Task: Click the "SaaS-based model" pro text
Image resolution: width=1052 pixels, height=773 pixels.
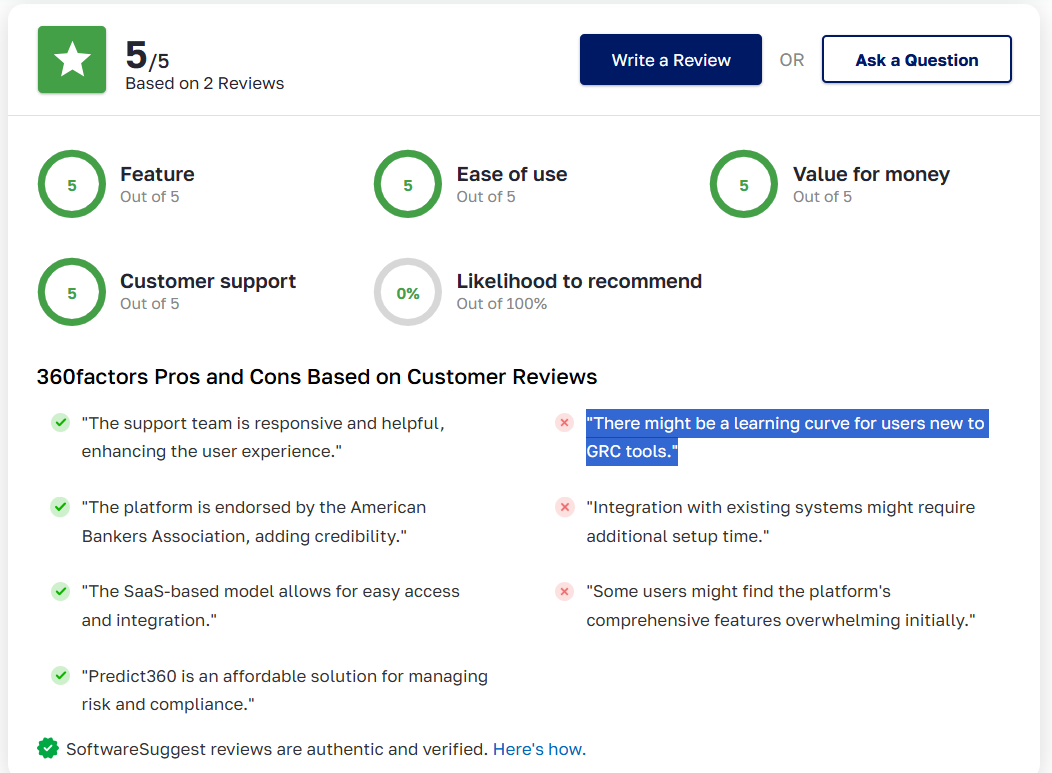Action: point(270,605)
